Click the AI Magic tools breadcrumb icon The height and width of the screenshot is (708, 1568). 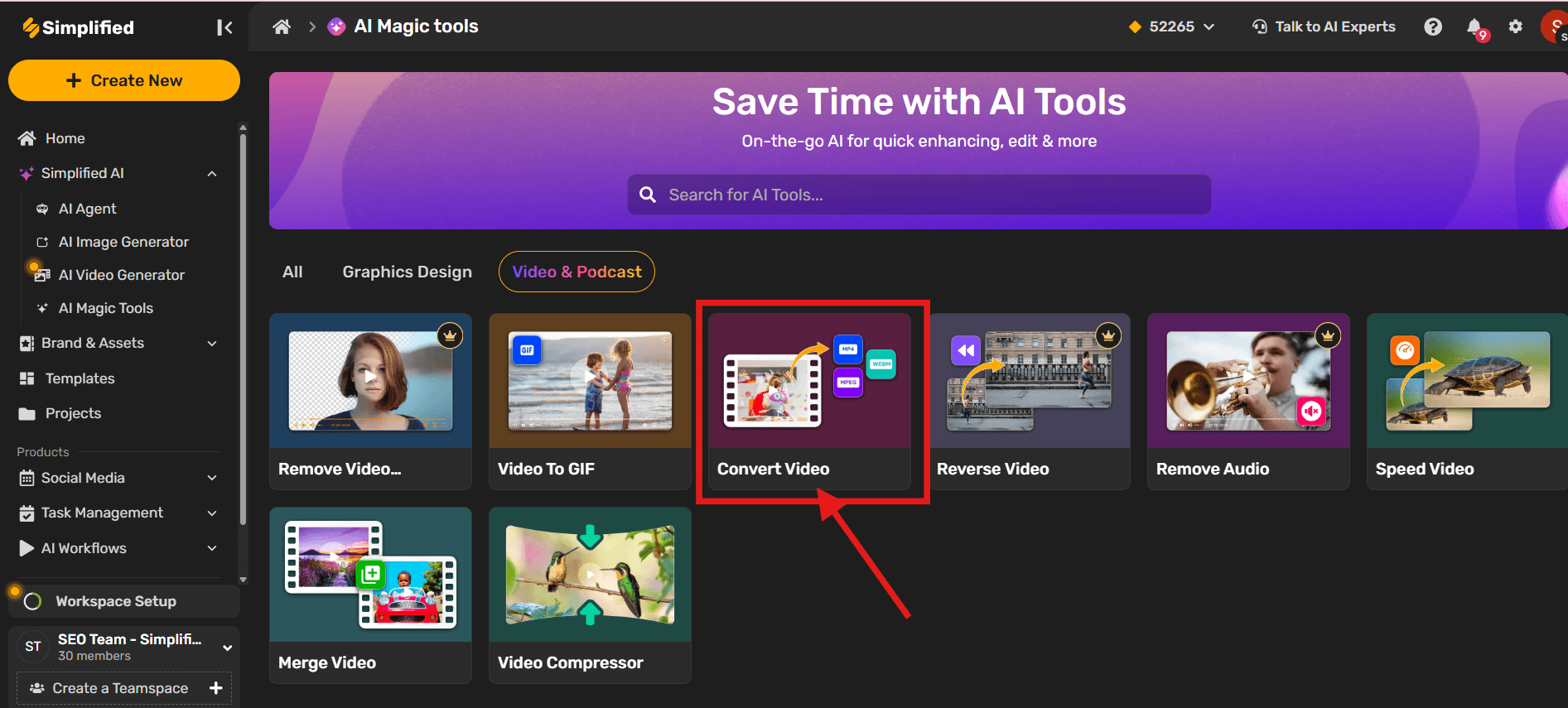click(x=336, y=26)
